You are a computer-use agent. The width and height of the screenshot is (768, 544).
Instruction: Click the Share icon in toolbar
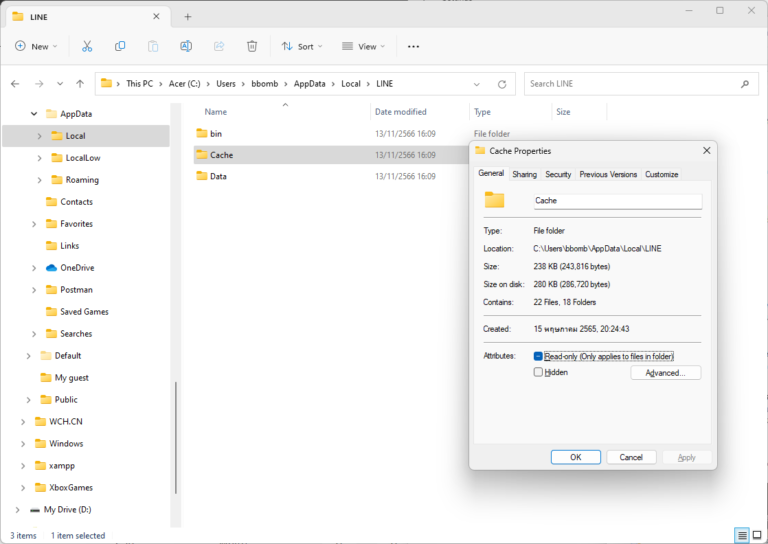(x=219, y=47)
